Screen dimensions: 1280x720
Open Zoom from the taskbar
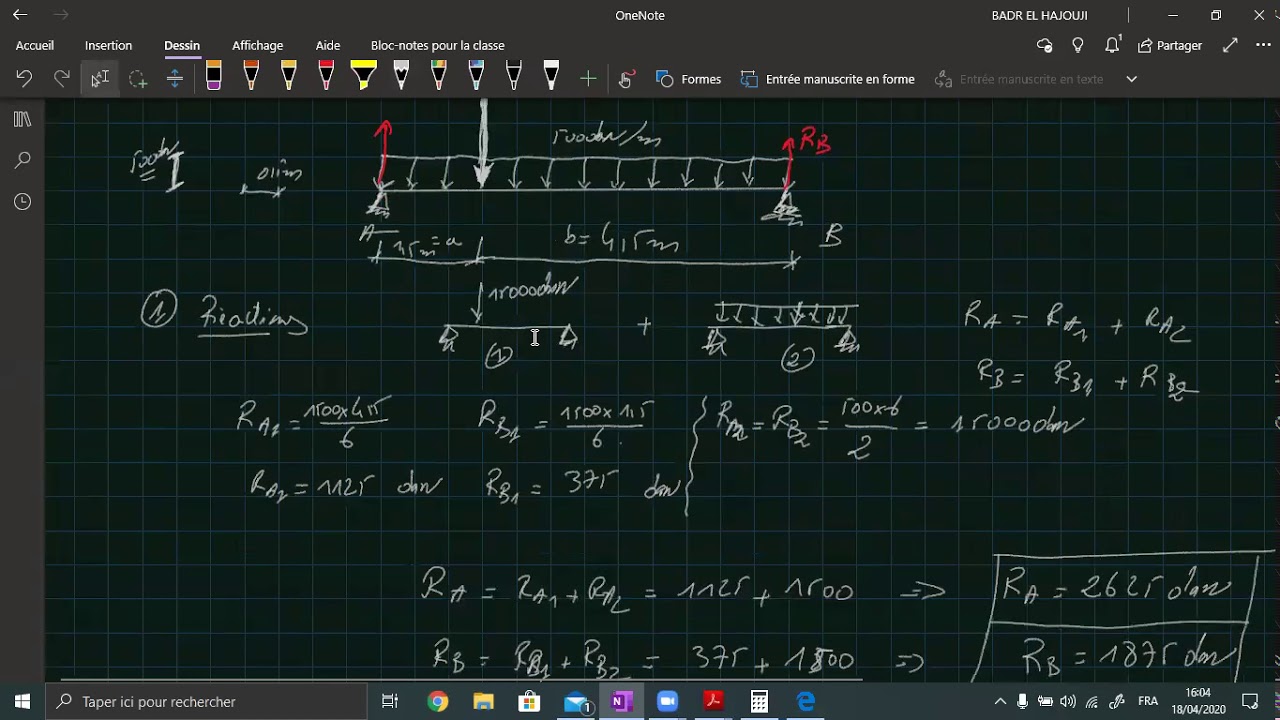(667, 702)
